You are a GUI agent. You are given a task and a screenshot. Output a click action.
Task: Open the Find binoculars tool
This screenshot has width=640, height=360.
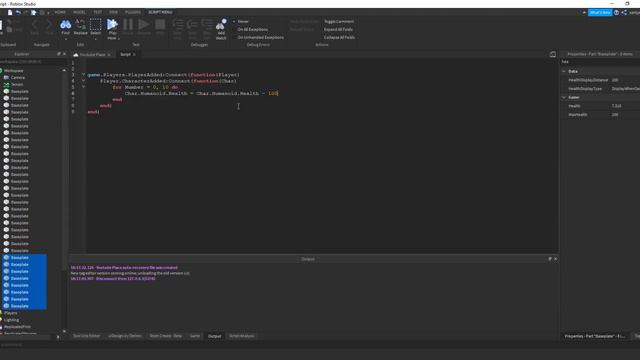tap(65, 25)
